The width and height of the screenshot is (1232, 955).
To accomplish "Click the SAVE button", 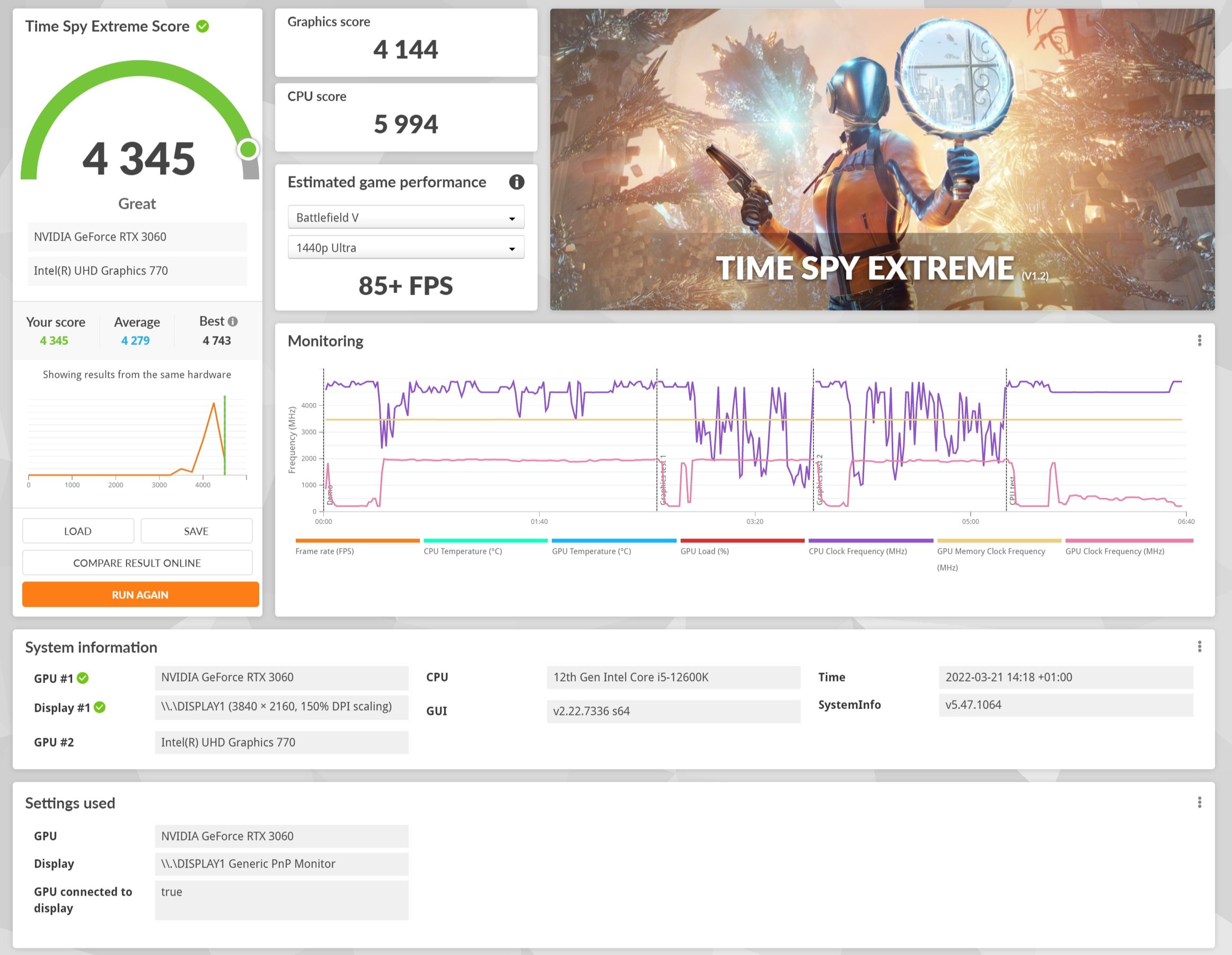I will (196, 531).
